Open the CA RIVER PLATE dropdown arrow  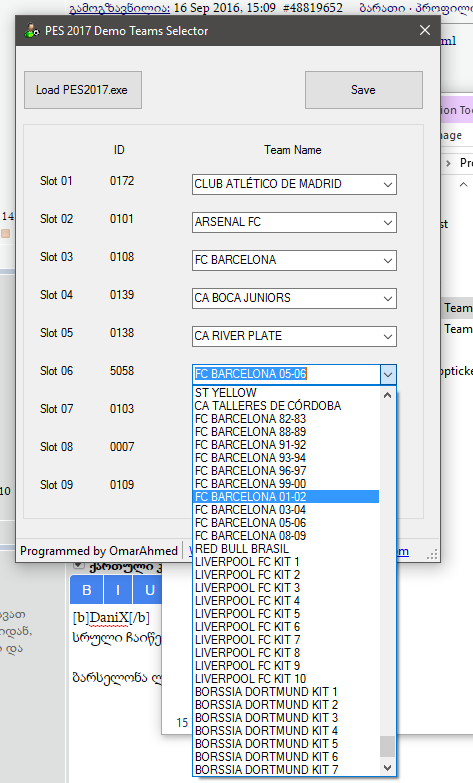[388, 336]
